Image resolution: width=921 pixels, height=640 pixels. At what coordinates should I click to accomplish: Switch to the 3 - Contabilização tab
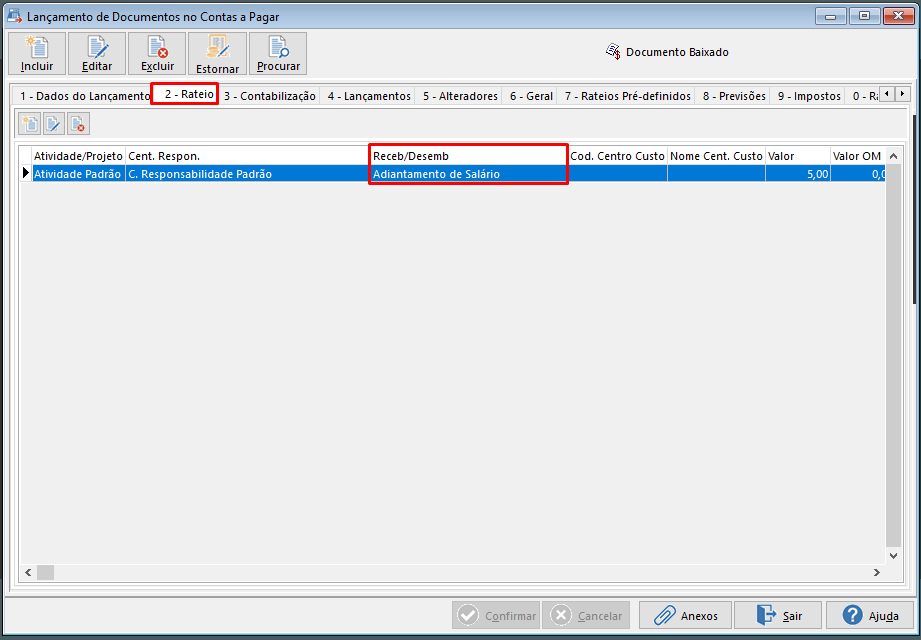click(270, 96)
